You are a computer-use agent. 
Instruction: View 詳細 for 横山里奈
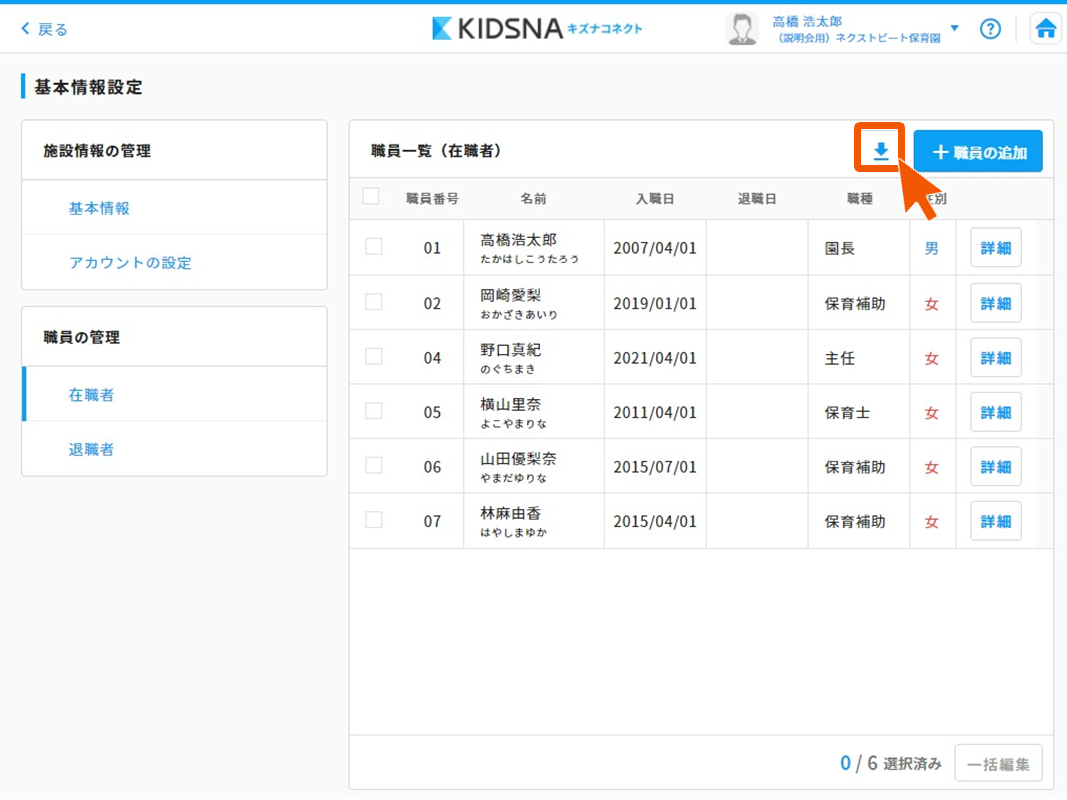click(x=995, y=412)
